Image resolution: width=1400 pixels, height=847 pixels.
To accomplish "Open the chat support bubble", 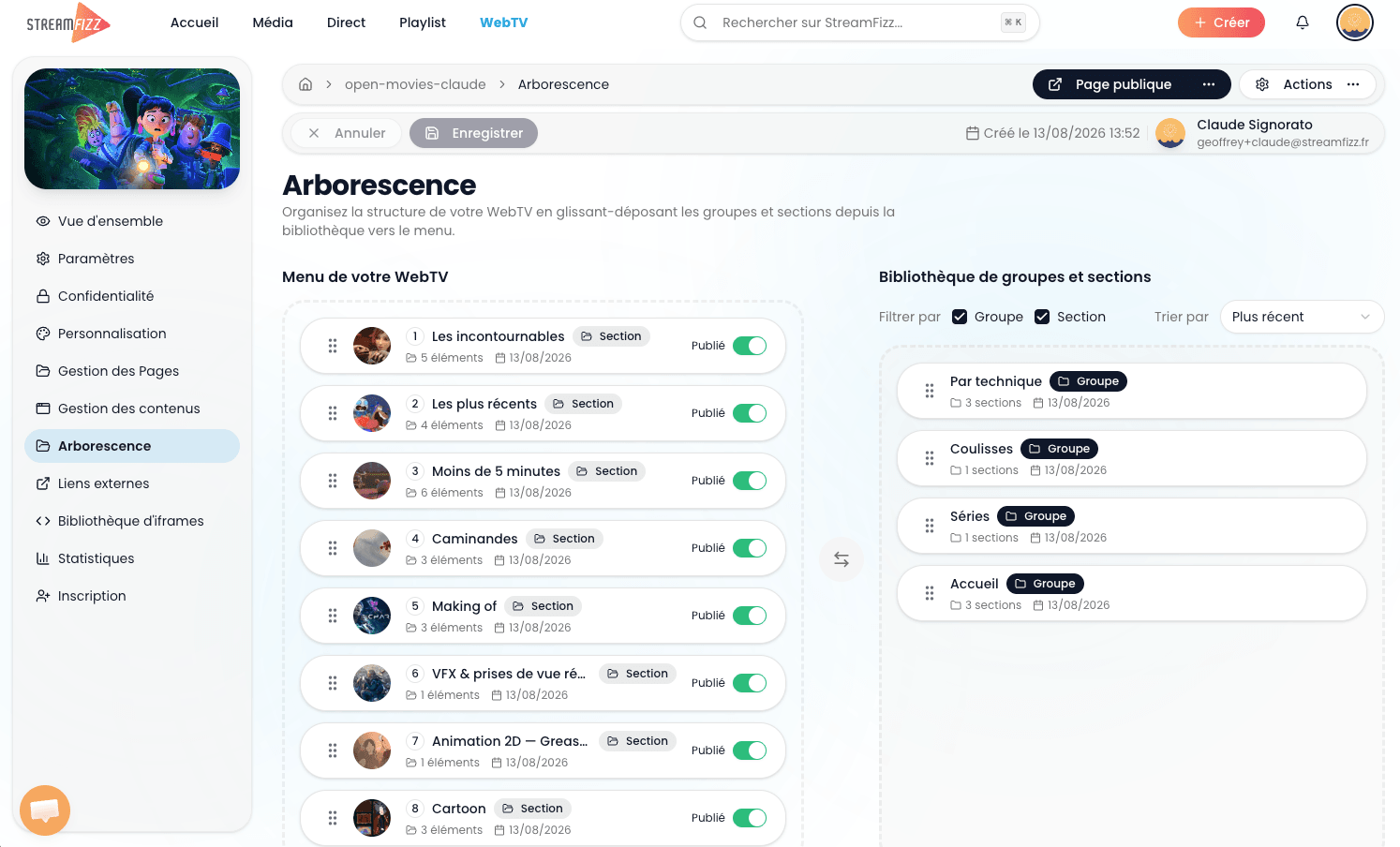I will [45, 810].
